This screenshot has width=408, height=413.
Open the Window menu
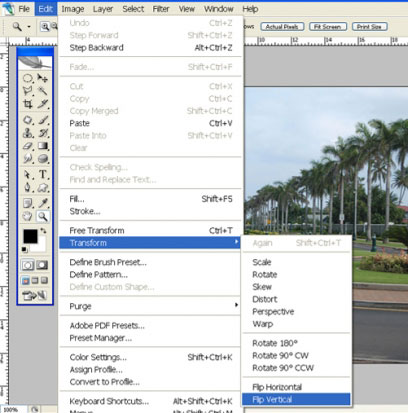219,9
